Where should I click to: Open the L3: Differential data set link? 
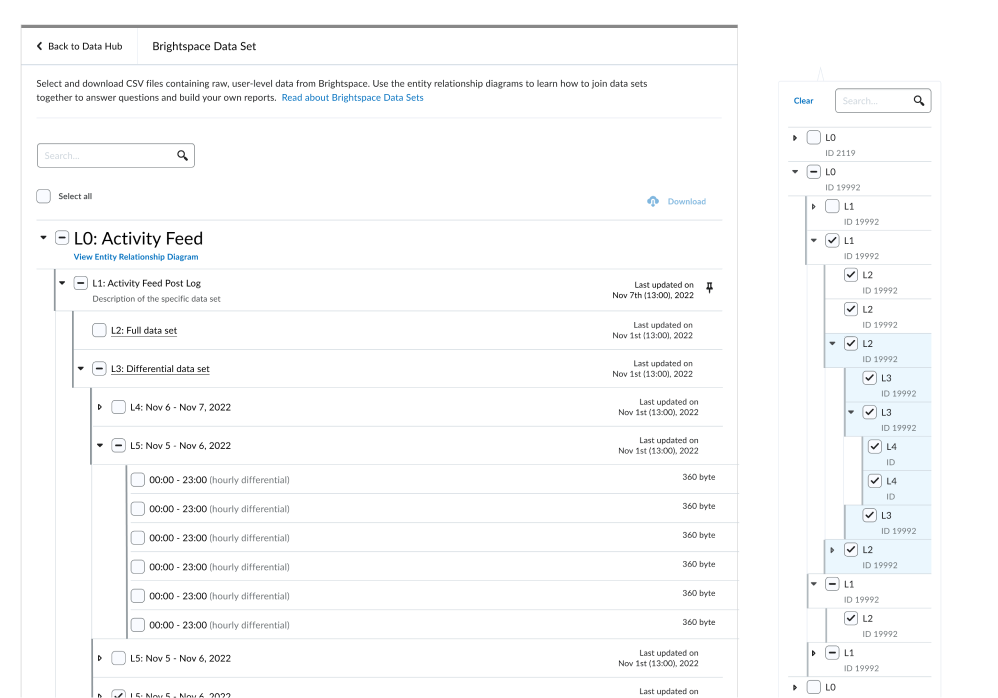[160, 368]
